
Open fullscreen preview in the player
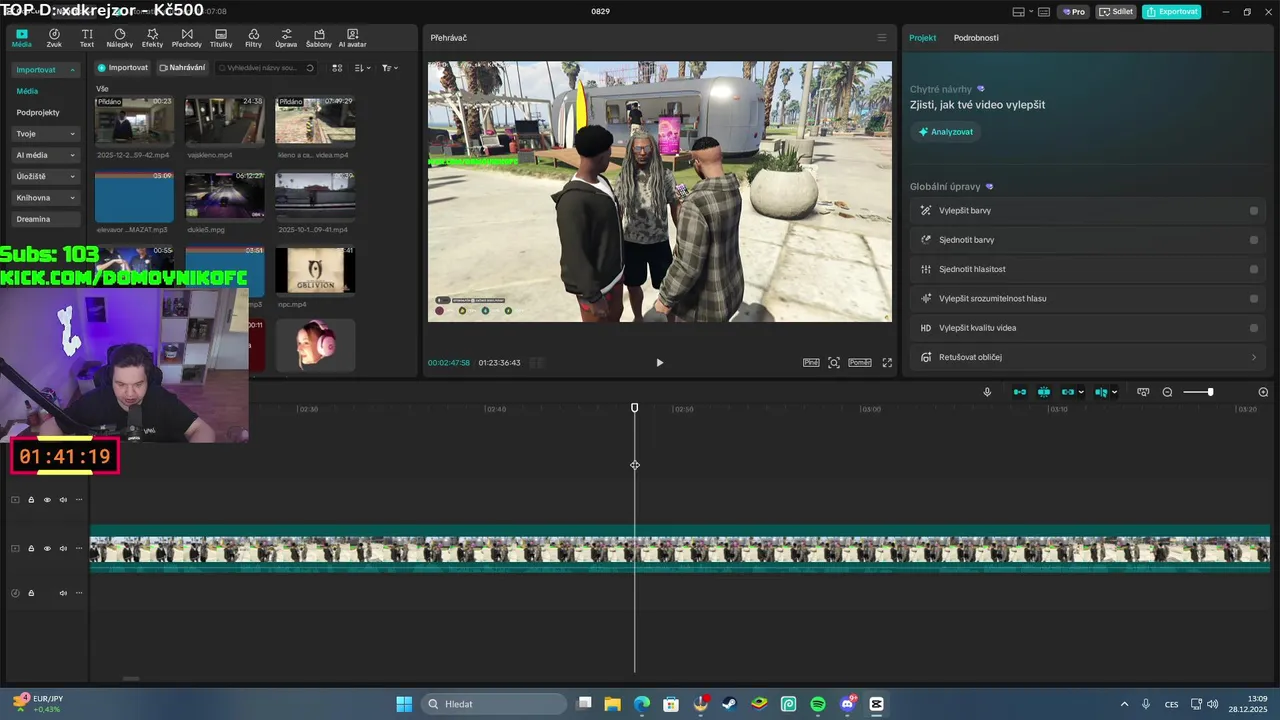pyautogui.click(x=887, y=363)
